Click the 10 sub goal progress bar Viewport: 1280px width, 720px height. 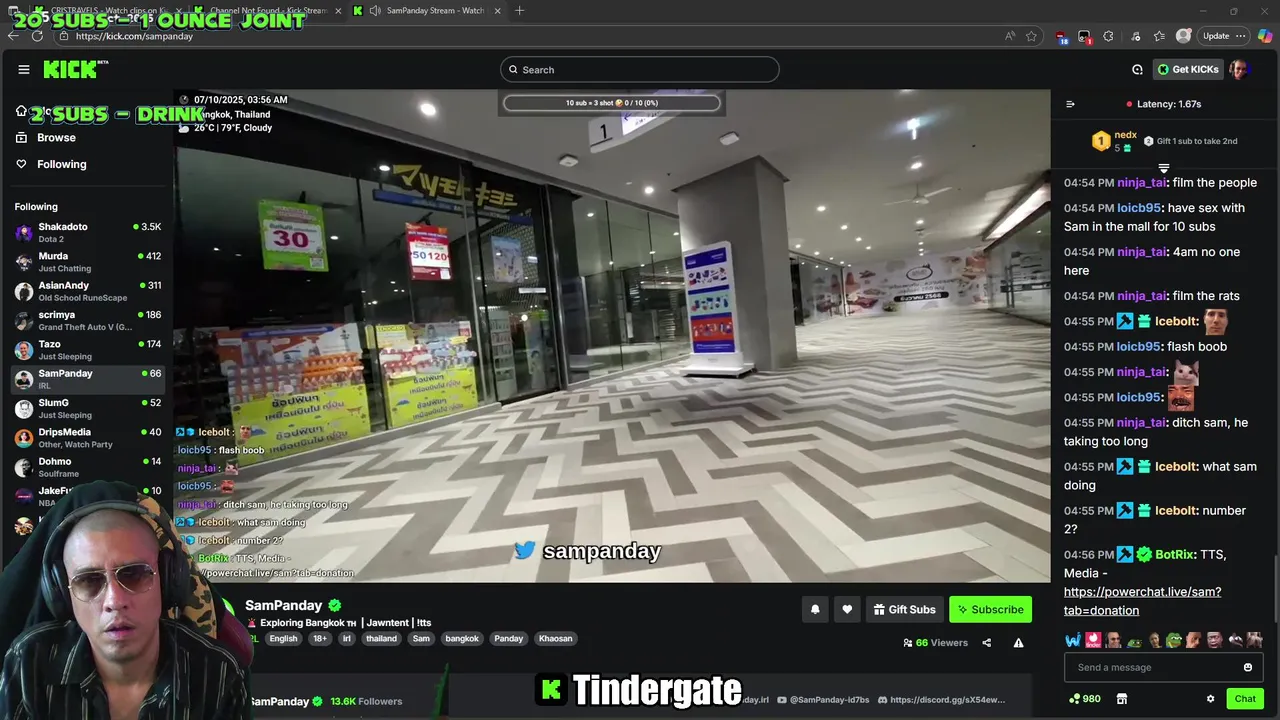click(x=612, y=103)
